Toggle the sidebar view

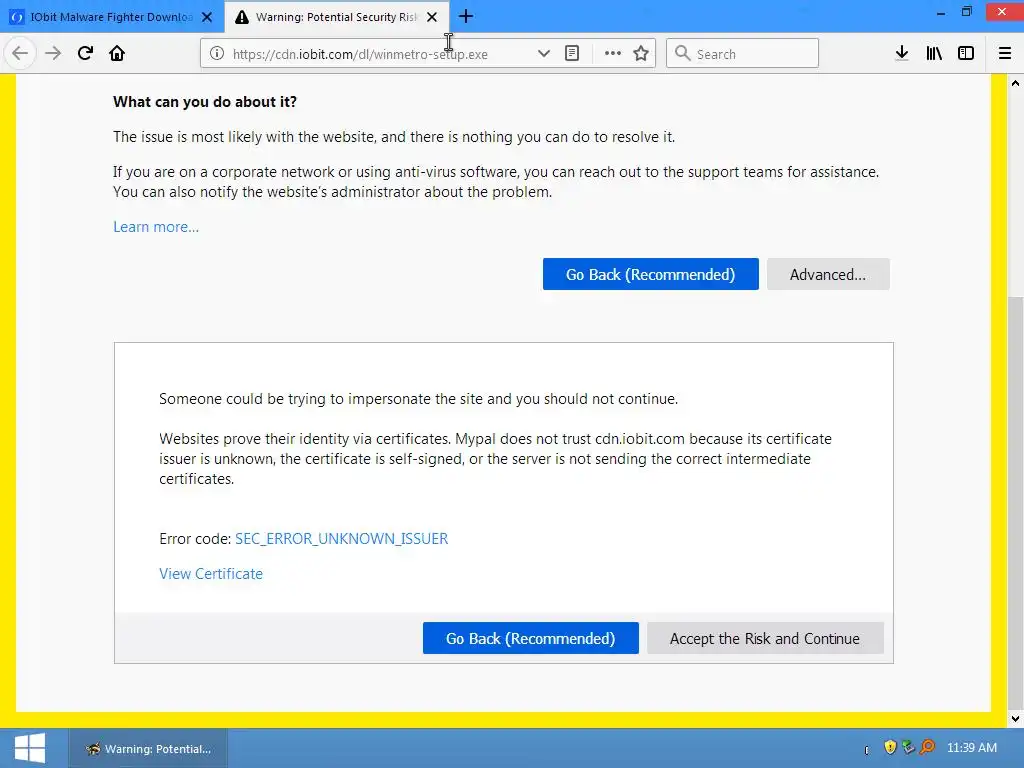pos(966,53)
